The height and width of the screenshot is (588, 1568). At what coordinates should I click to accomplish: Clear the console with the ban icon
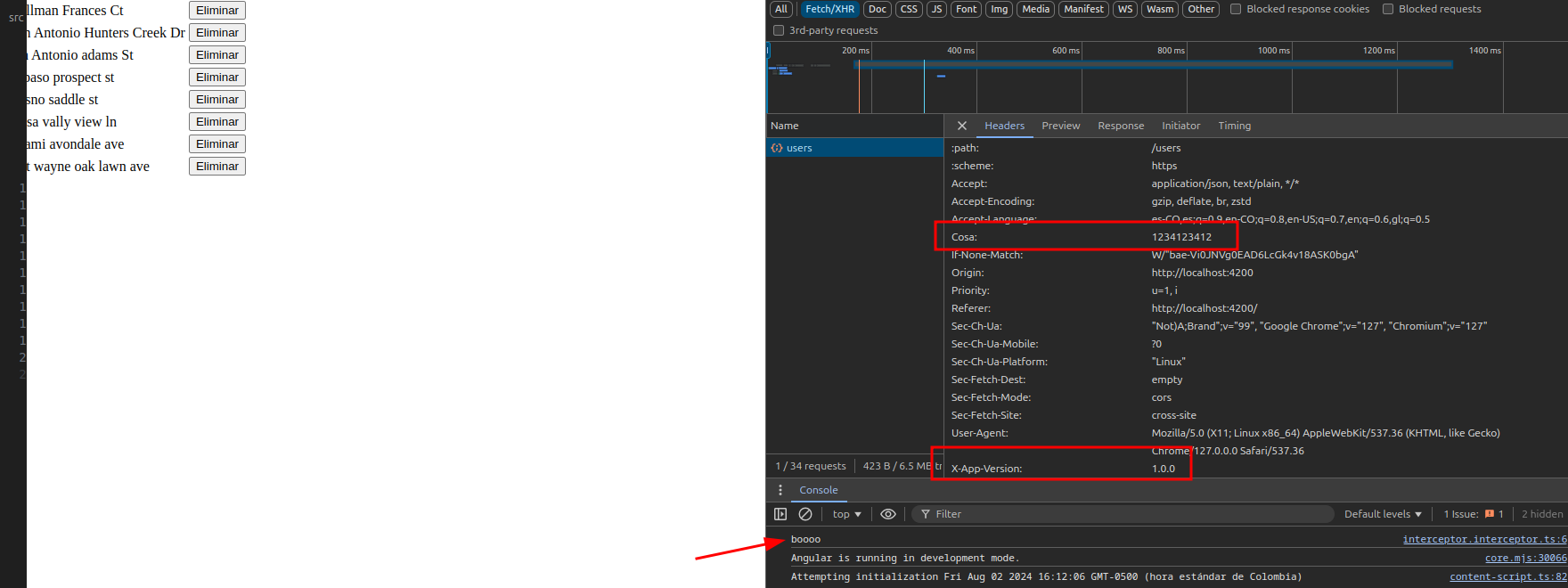point(805,514)
